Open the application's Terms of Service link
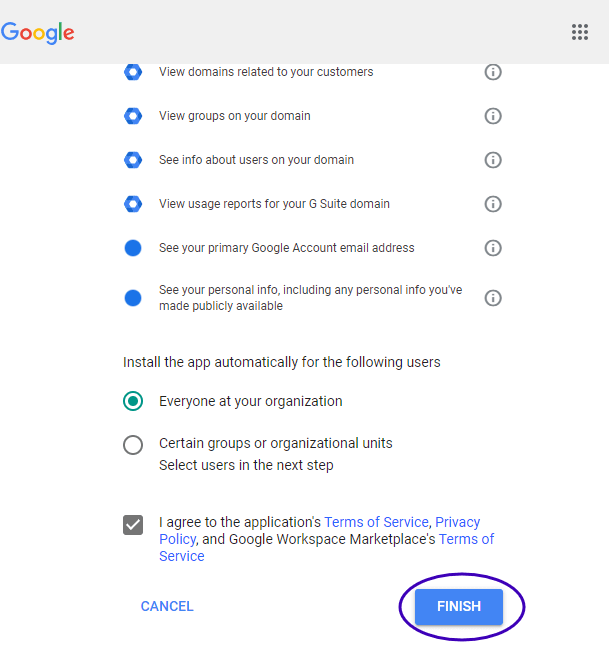 tap(376, 522)
